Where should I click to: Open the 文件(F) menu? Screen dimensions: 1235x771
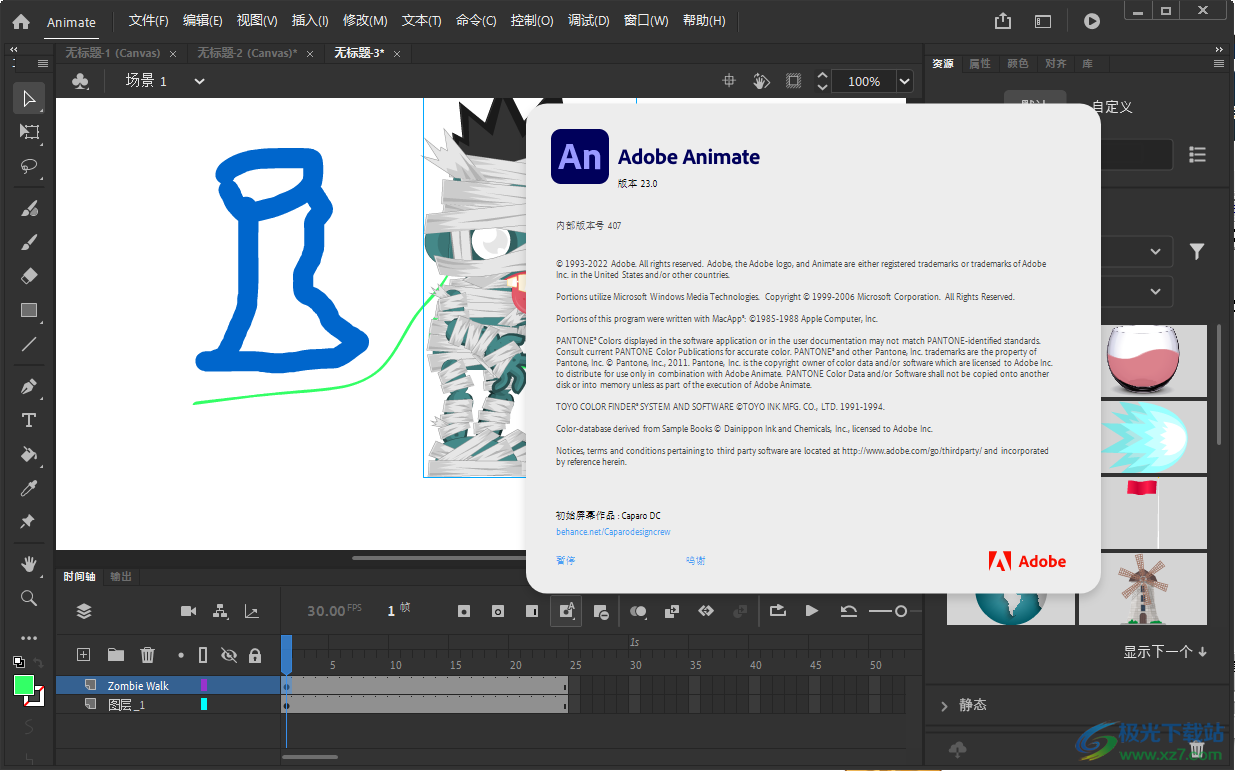pyautogui.click(x=149, y=21)
